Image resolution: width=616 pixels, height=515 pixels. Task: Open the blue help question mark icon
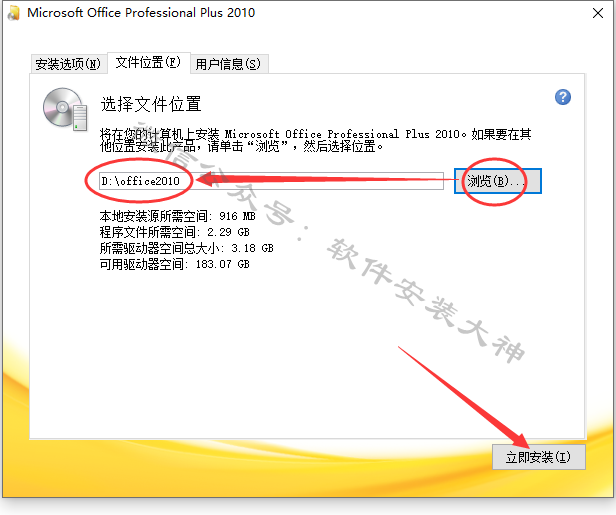click(563, 97)
